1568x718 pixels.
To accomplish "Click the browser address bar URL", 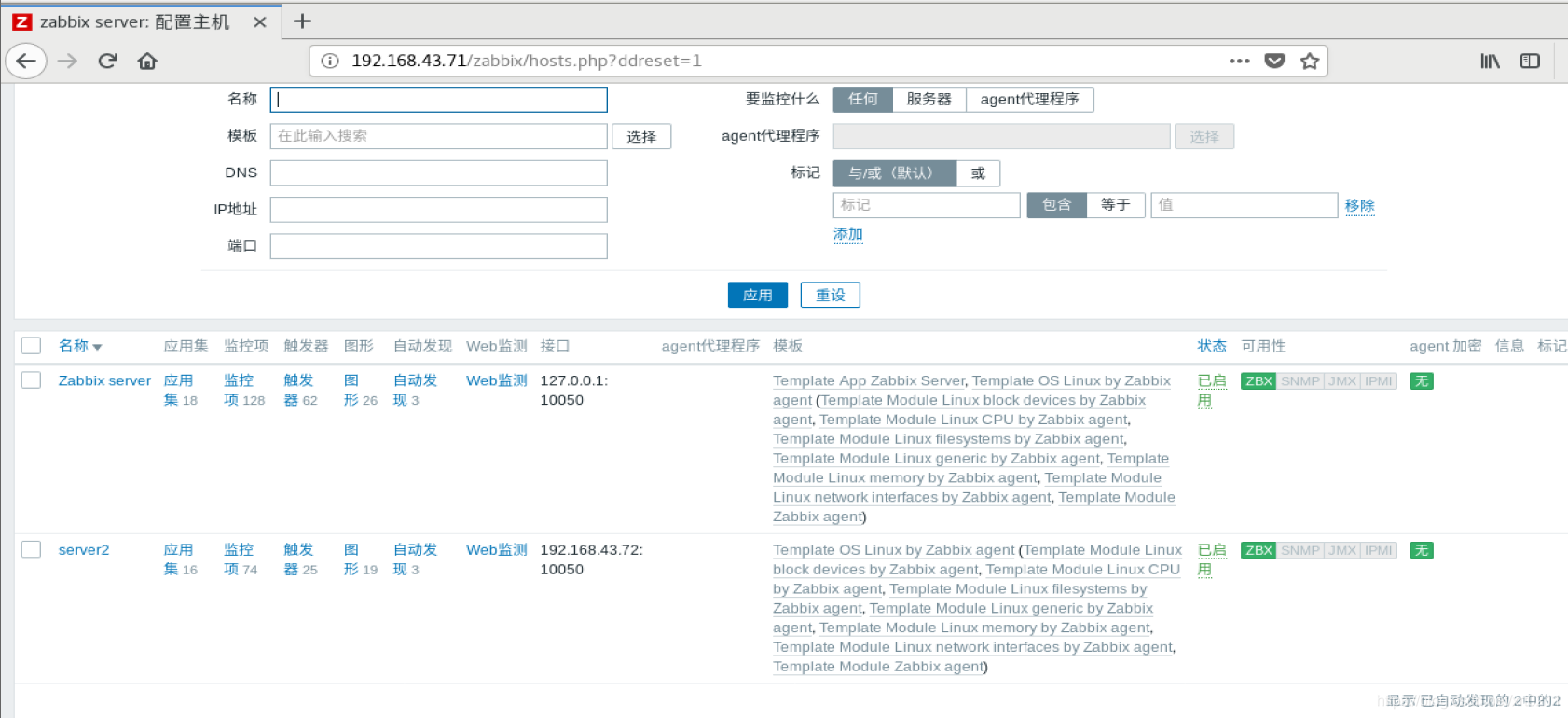I will (x=527, y=62).
